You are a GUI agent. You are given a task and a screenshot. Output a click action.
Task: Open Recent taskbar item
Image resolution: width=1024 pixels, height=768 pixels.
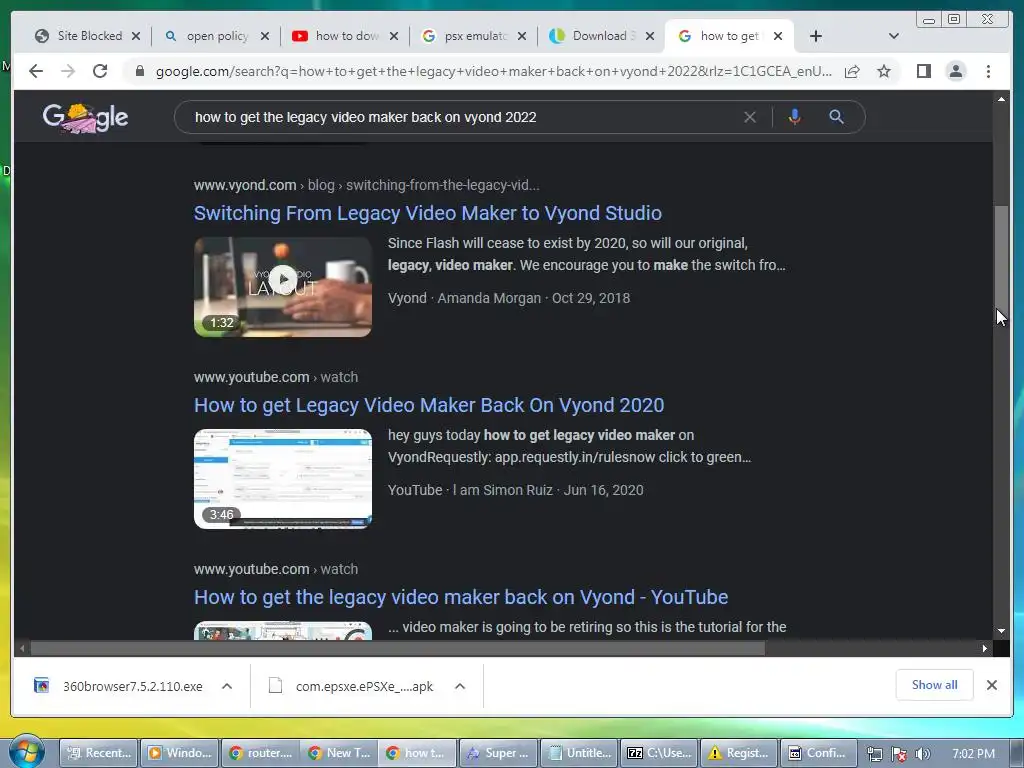(x=99, y=753)
